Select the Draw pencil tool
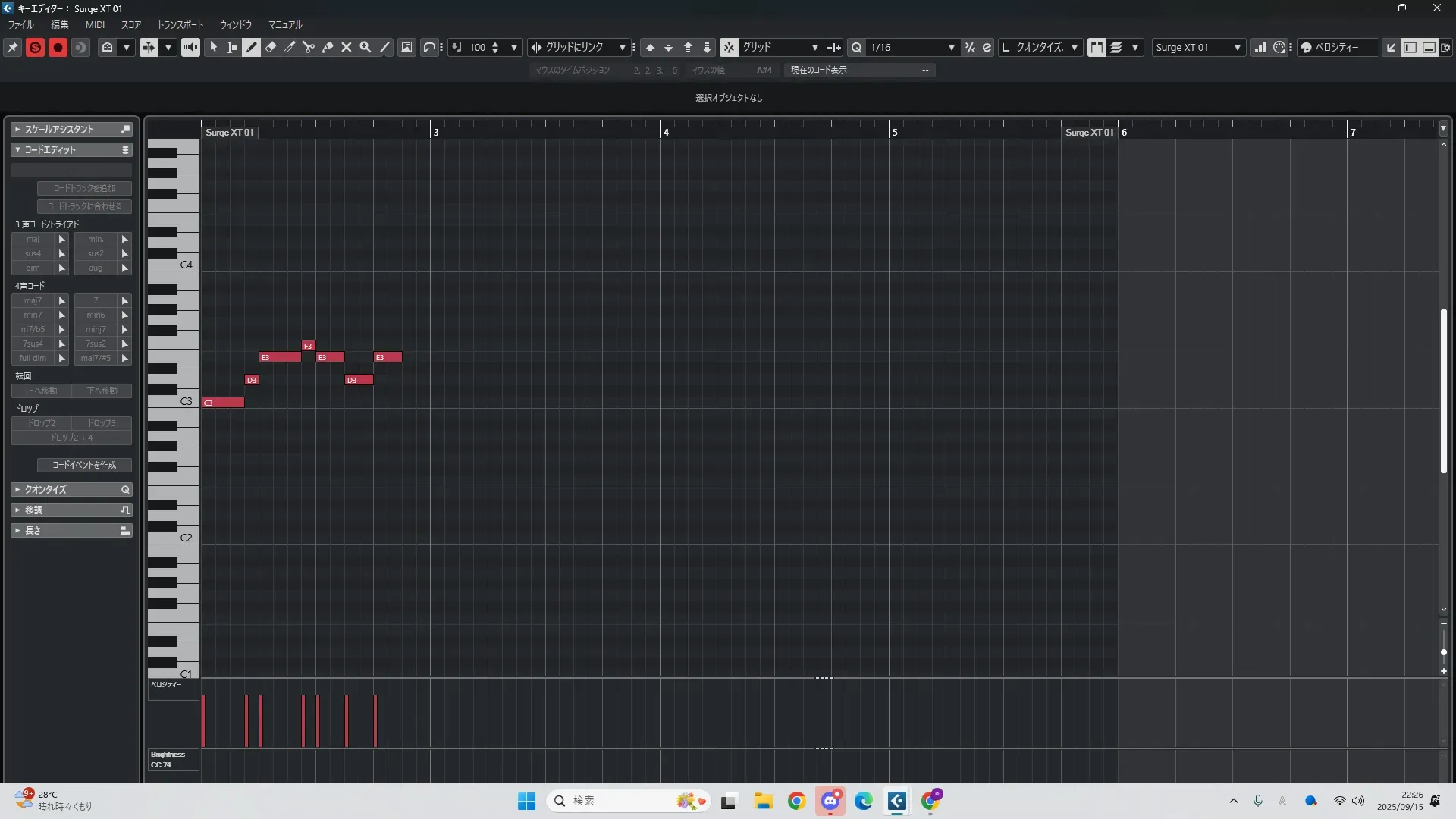This screenshot has width=1456, height=819. (252, 47)
